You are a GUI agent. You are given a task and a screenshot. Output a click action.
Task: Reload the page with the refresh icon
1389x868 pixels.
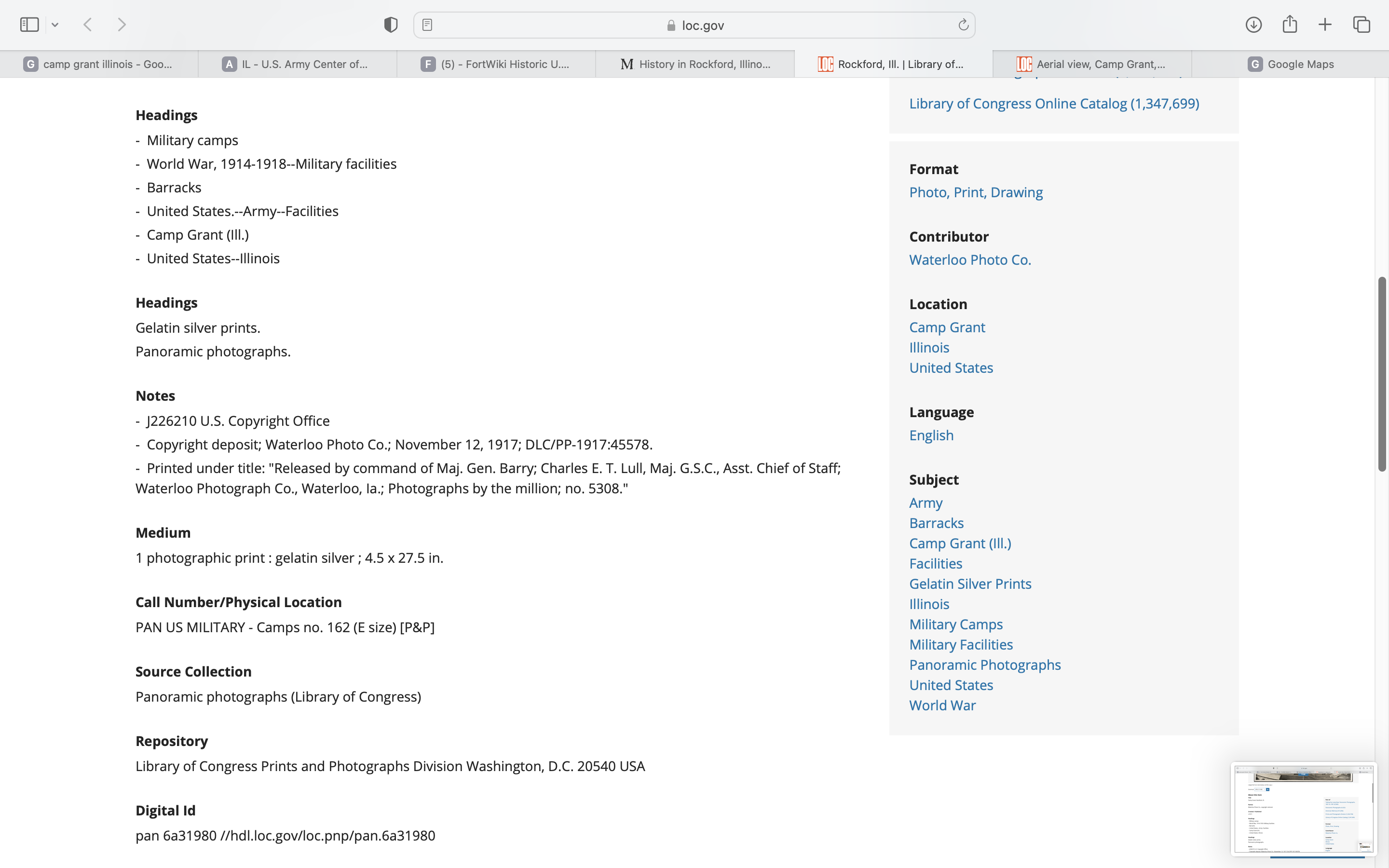tap(963, 25)
